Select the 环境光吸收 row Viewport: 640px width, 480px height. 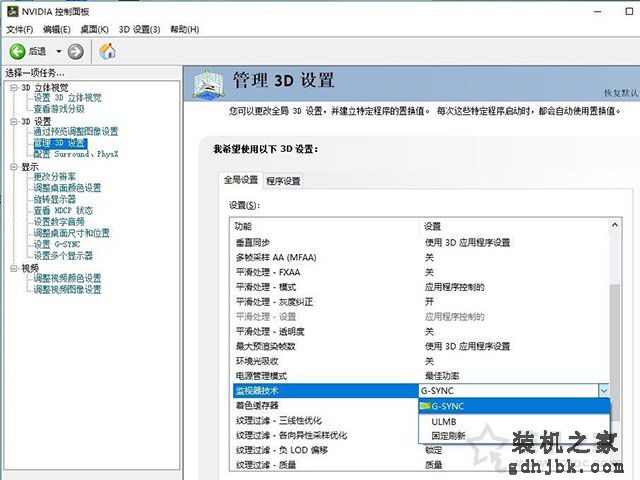point(421,361)
